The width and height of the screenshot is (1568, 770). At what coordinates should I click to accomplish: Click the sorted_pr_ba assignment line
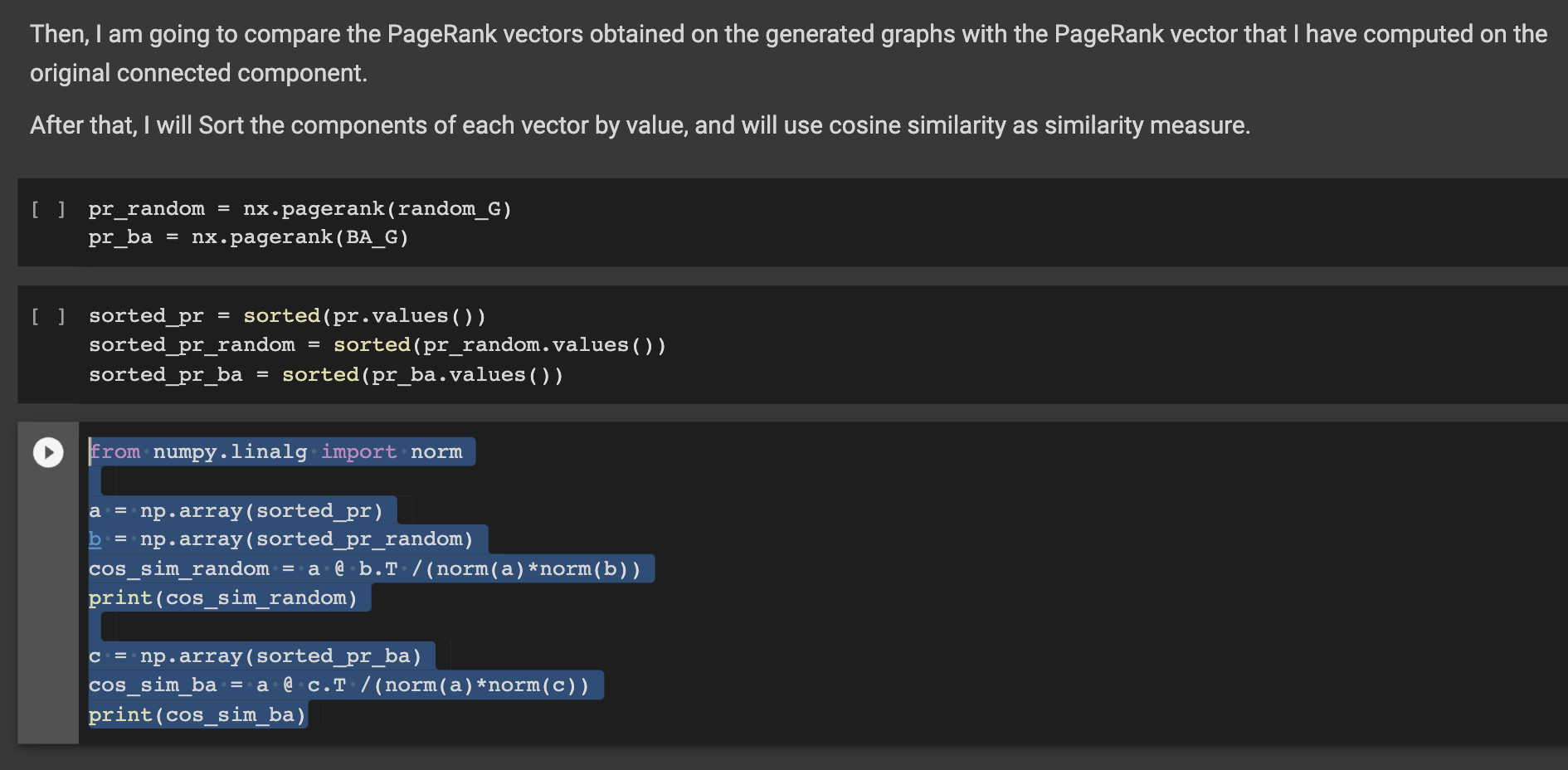click(326, 374)
